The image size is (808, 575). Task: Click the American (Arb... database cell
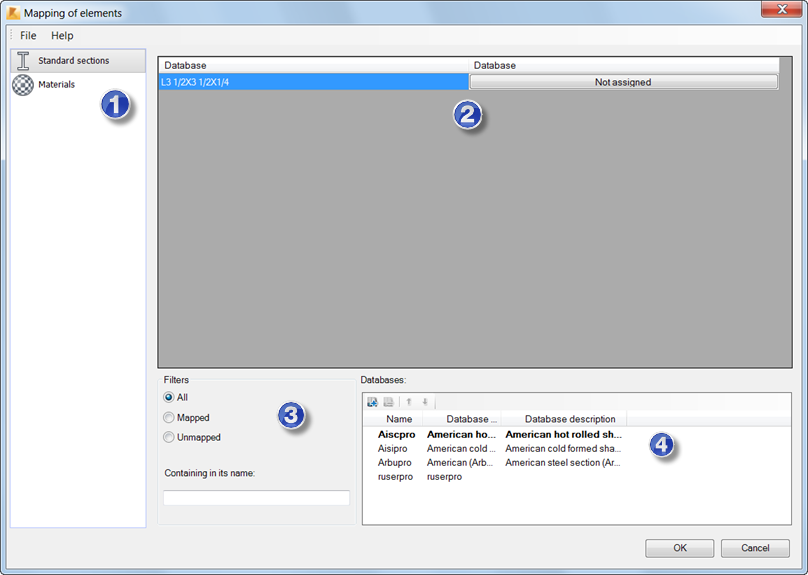click(x=460, y=463)
